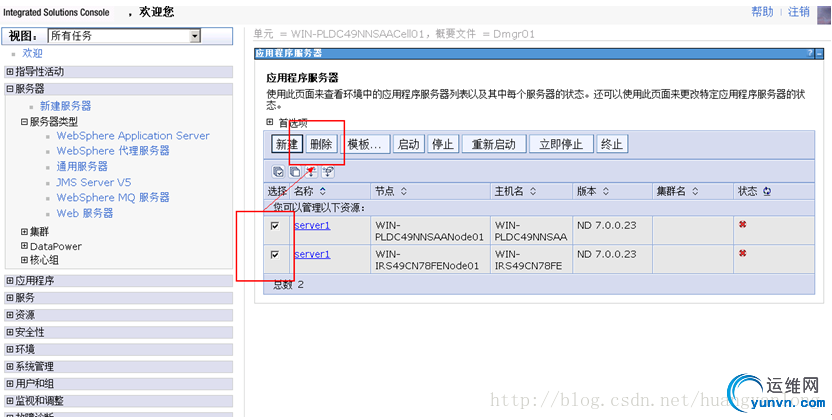Click the clear filter value icon
832x420 pixels.
click(x=328, y=171)
